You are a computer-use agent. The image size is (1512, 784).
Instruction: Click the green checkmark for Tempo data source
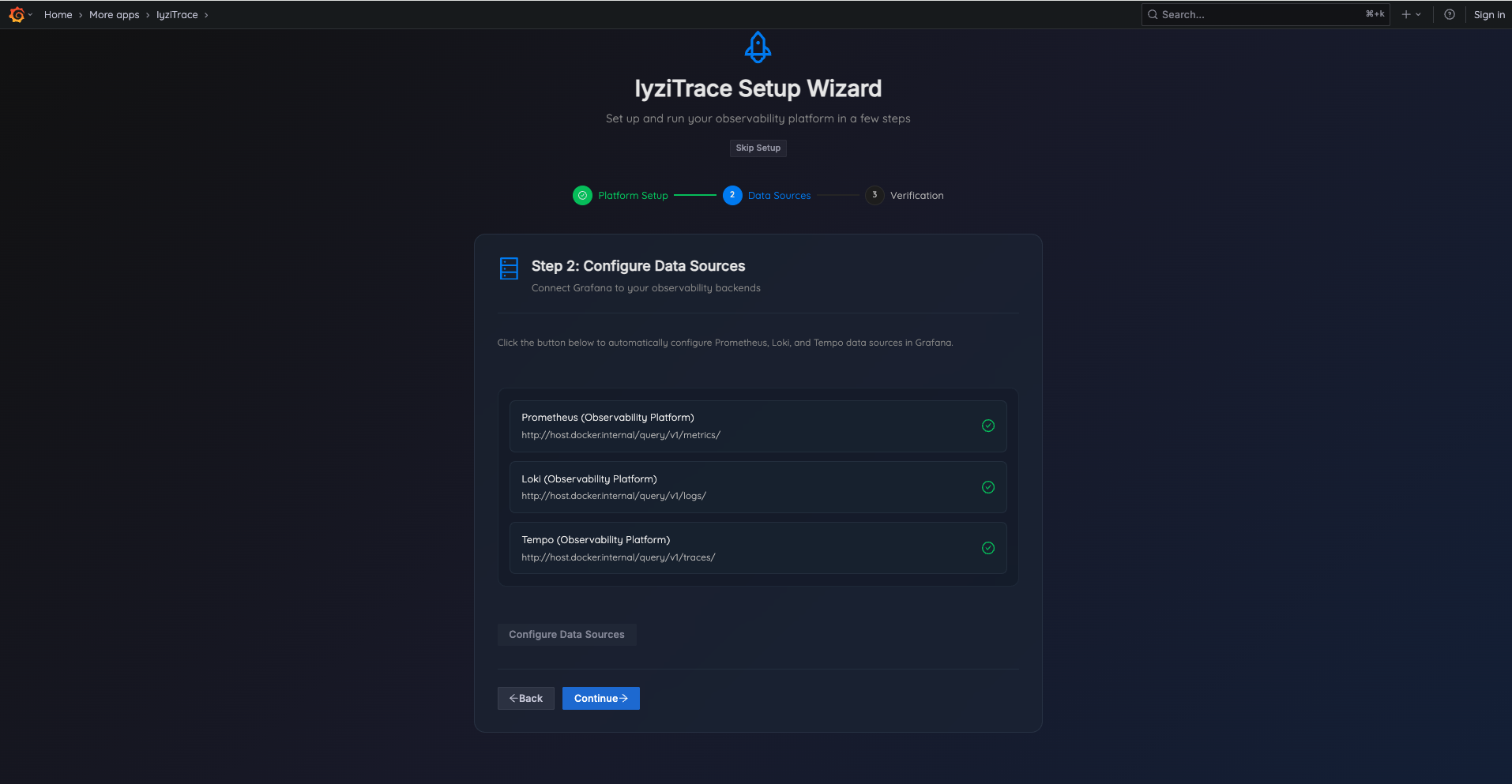988,548
